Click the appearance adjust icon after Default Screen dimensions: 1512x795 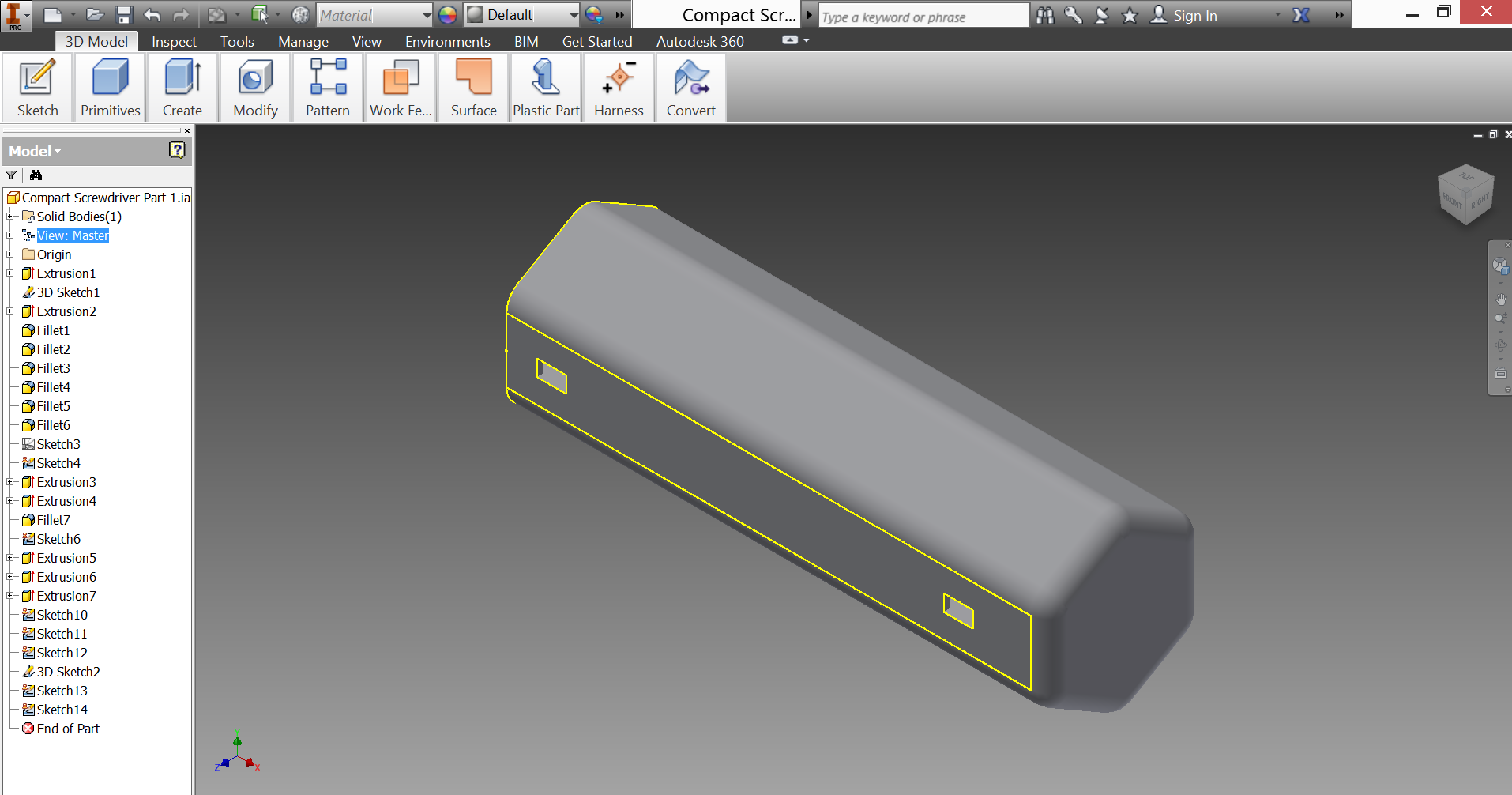[595, 15]
